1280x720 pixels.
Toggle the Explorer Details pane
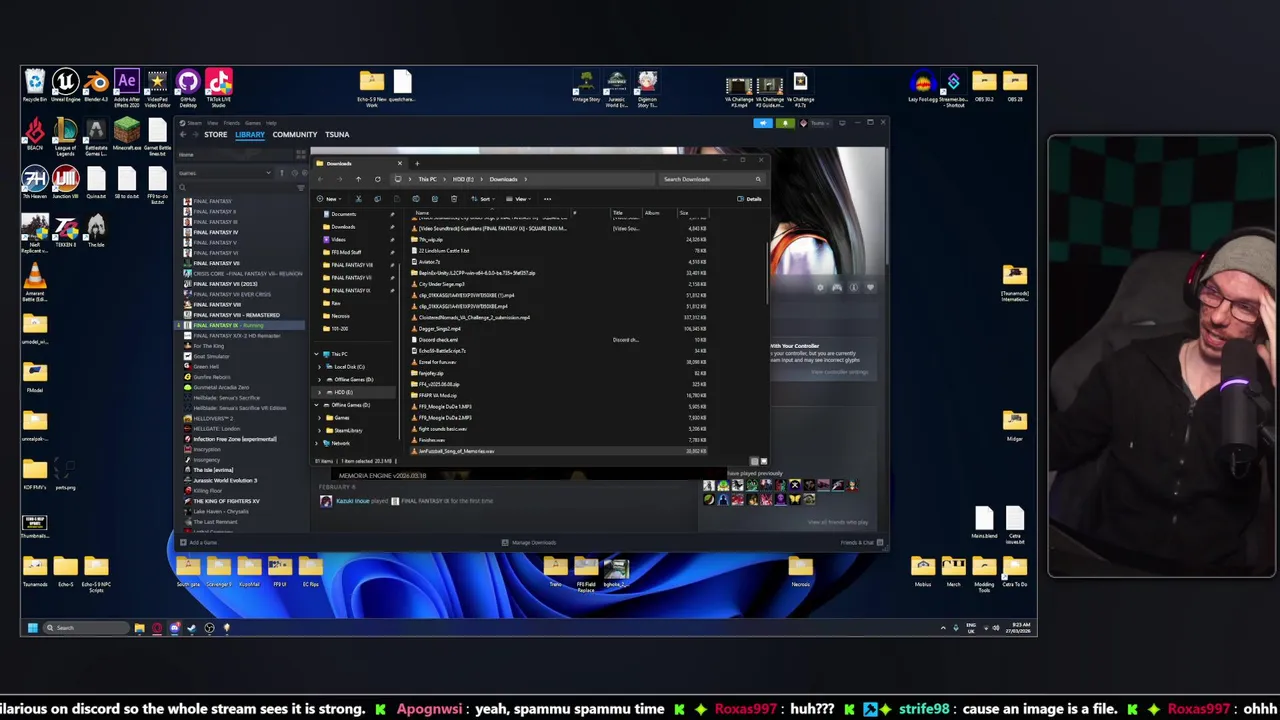(x=749, y=199)
